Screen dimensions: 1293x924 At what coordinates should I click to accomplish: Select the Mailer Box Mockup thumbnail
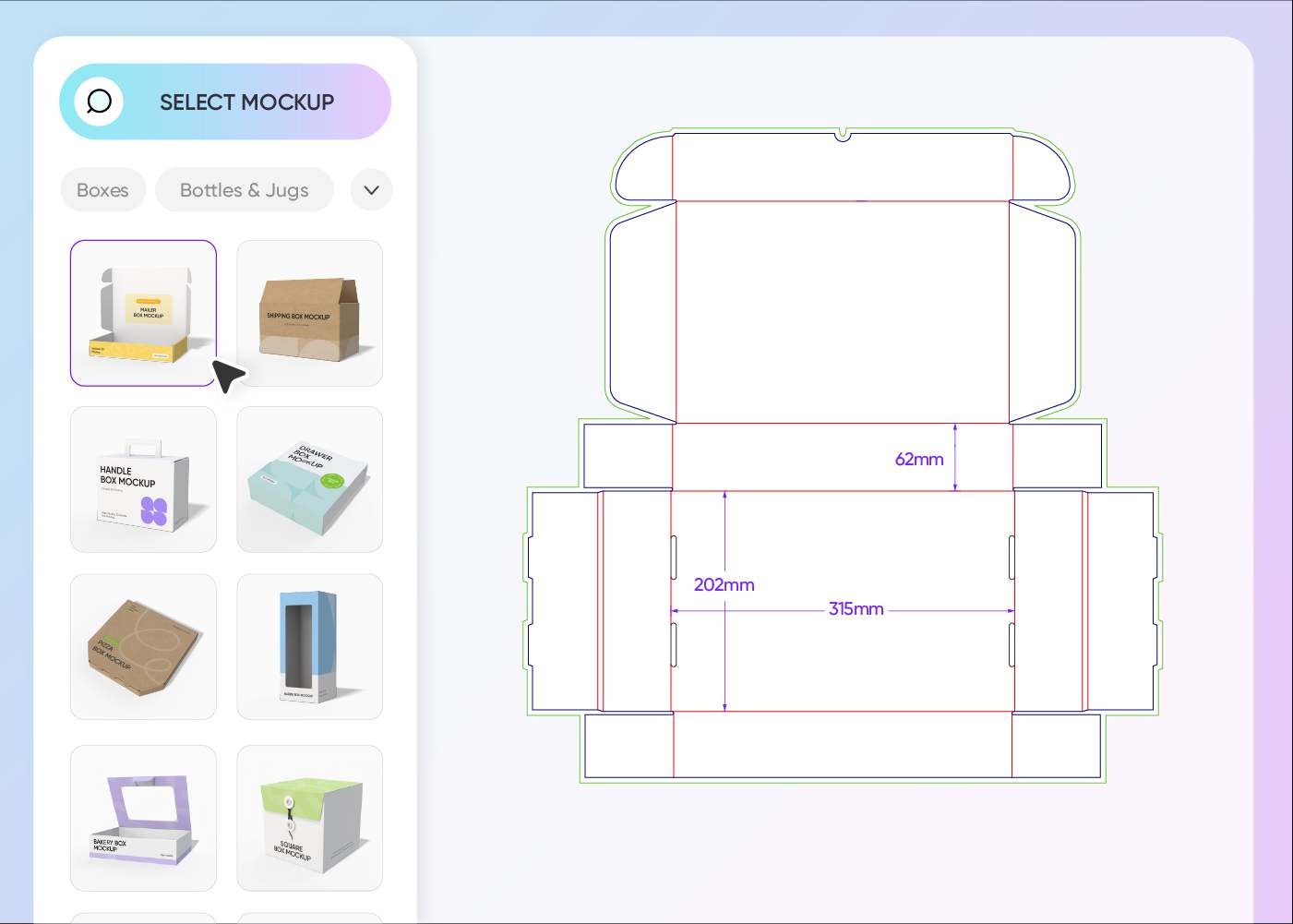pos(143,312)
